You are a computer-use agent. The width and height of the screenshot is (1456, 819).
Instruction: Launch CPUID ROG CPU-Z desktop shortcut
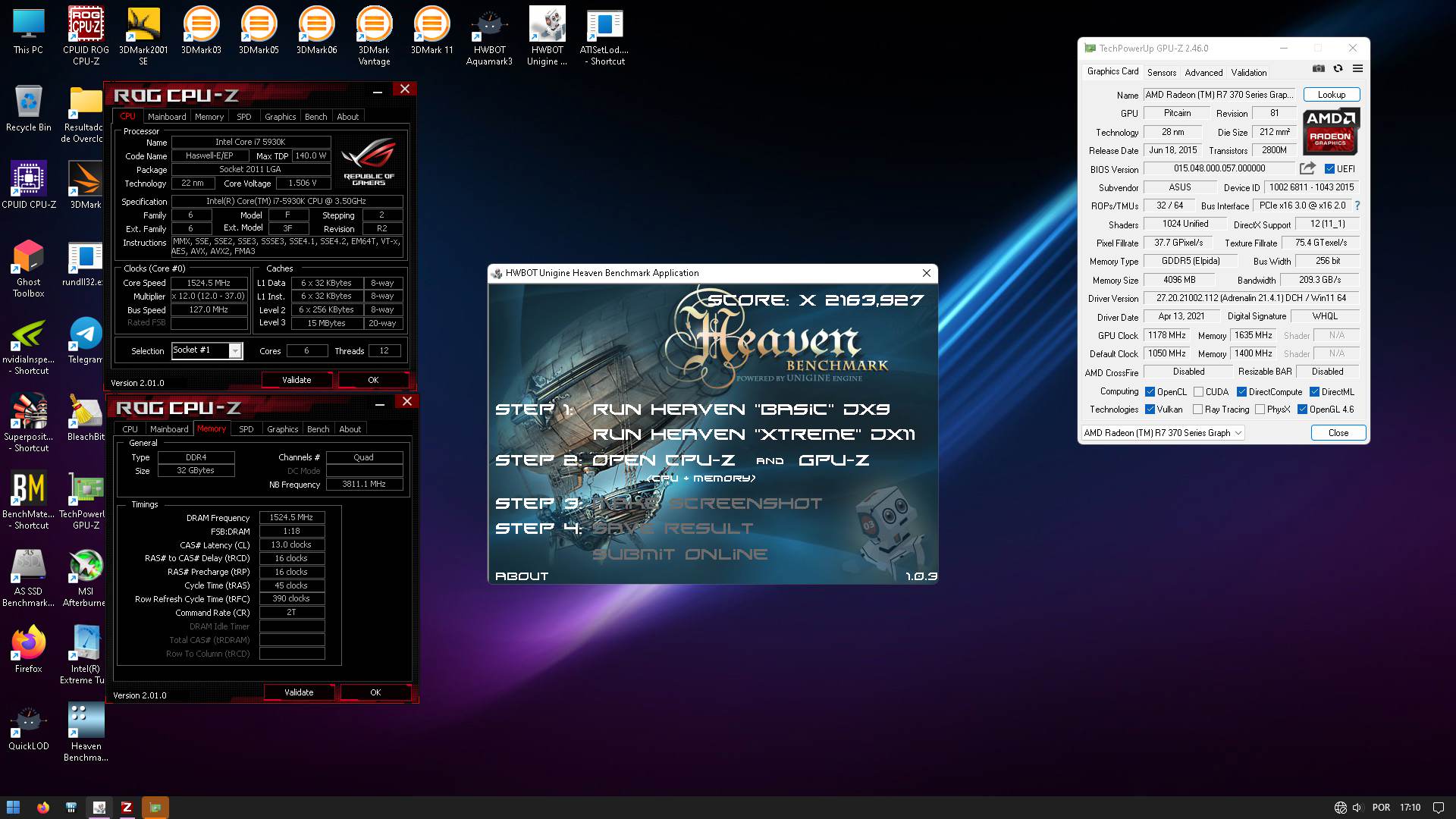coord(86,34)
